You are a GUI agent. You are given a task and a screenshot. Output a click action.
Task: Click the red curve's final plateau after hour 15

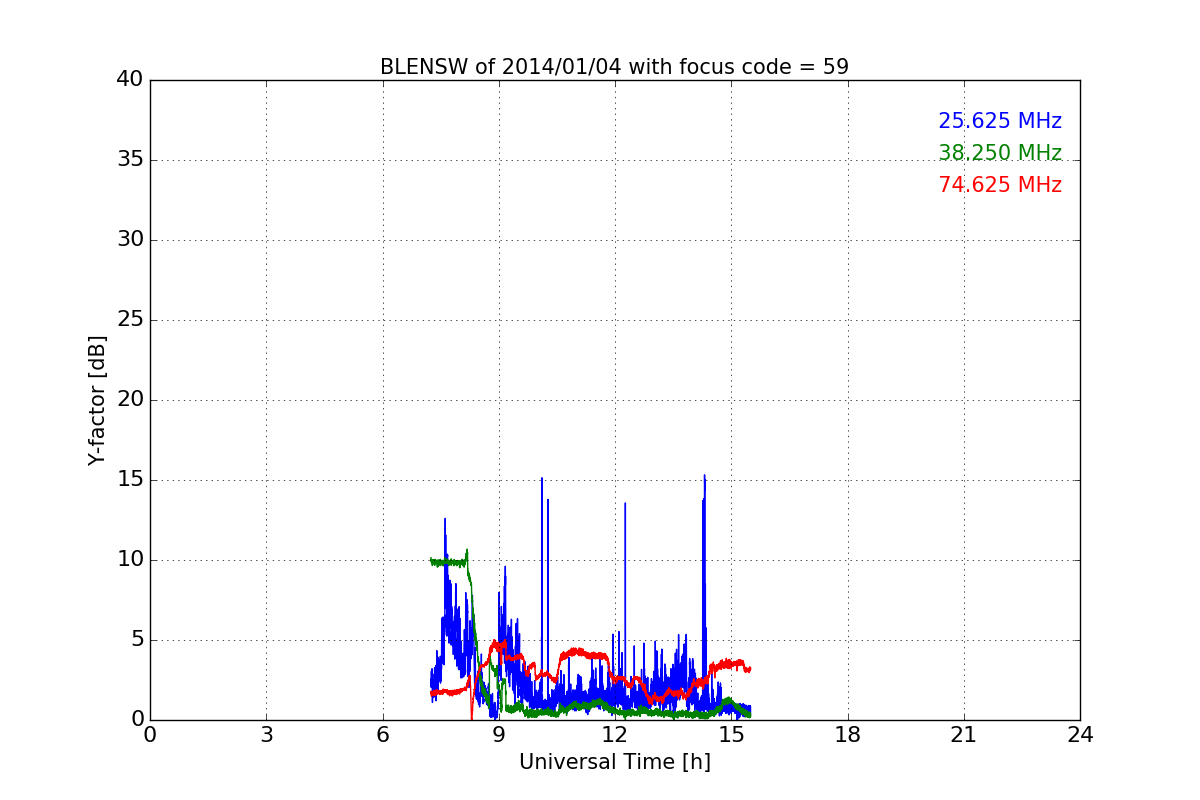pyautogui.click(x=733, y=664)
